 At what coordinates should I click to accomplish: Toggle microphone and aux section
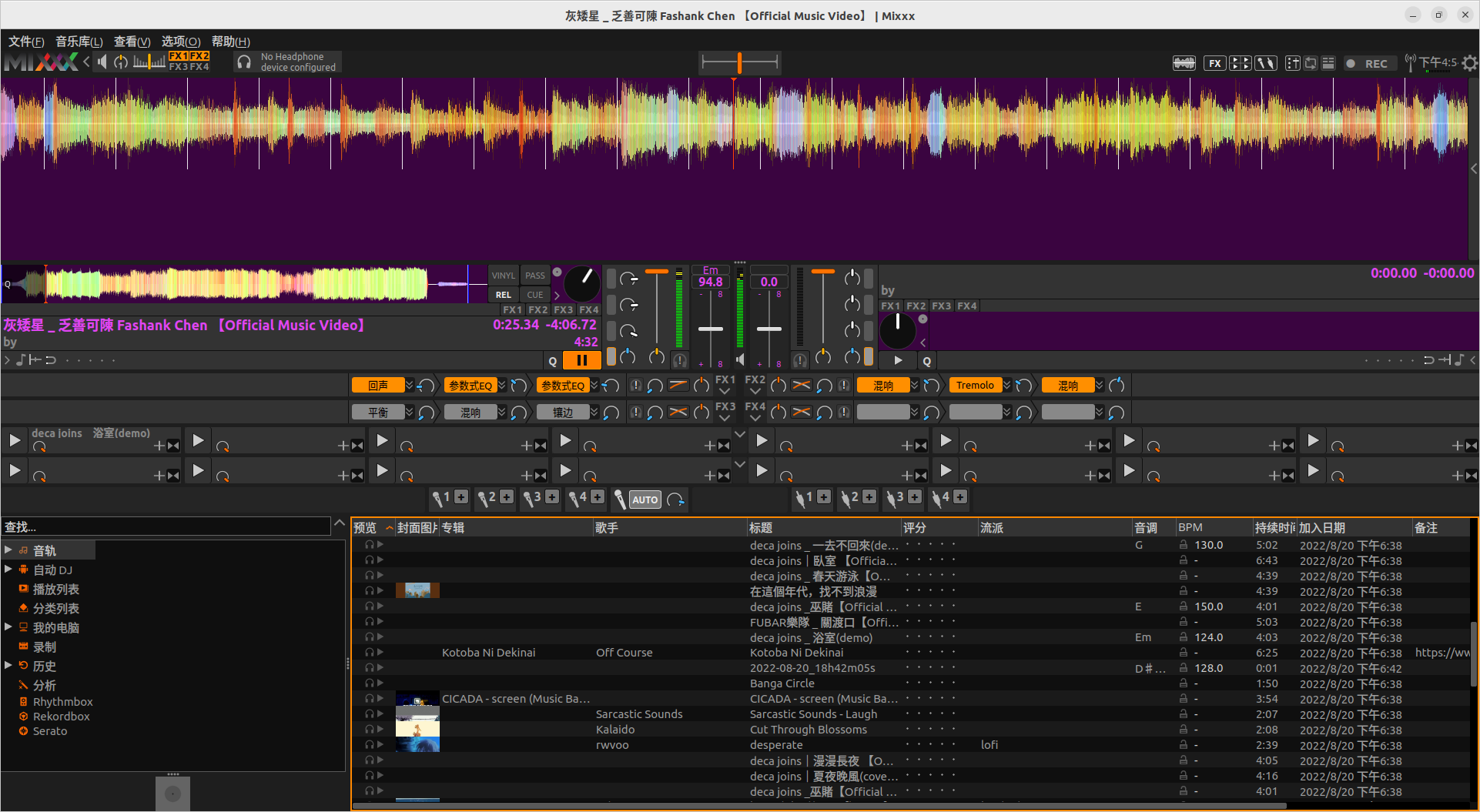(x=1266, y=63)
